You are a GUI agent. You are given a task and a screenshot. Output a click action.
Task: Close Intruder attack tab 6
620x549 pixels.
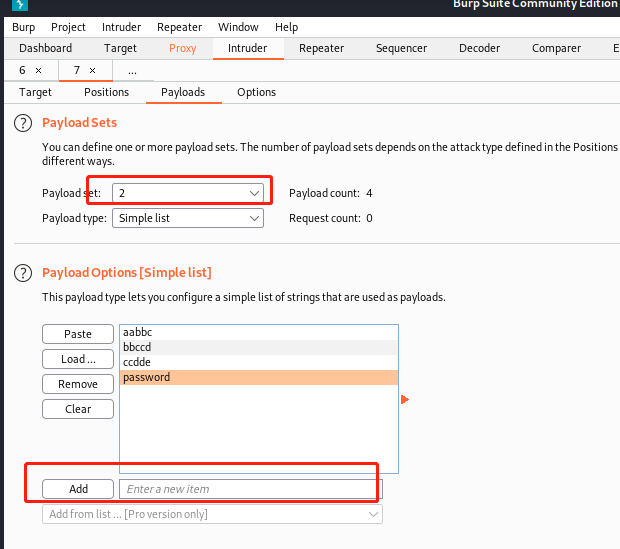(38, 70)
